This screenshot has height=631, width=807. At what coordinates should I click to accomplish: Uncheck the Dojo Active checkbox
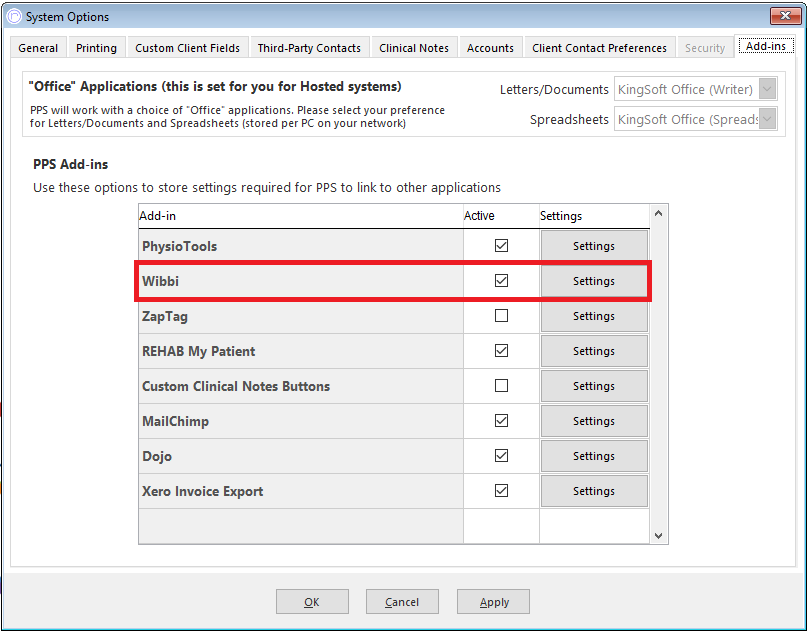tap(501, 455)
